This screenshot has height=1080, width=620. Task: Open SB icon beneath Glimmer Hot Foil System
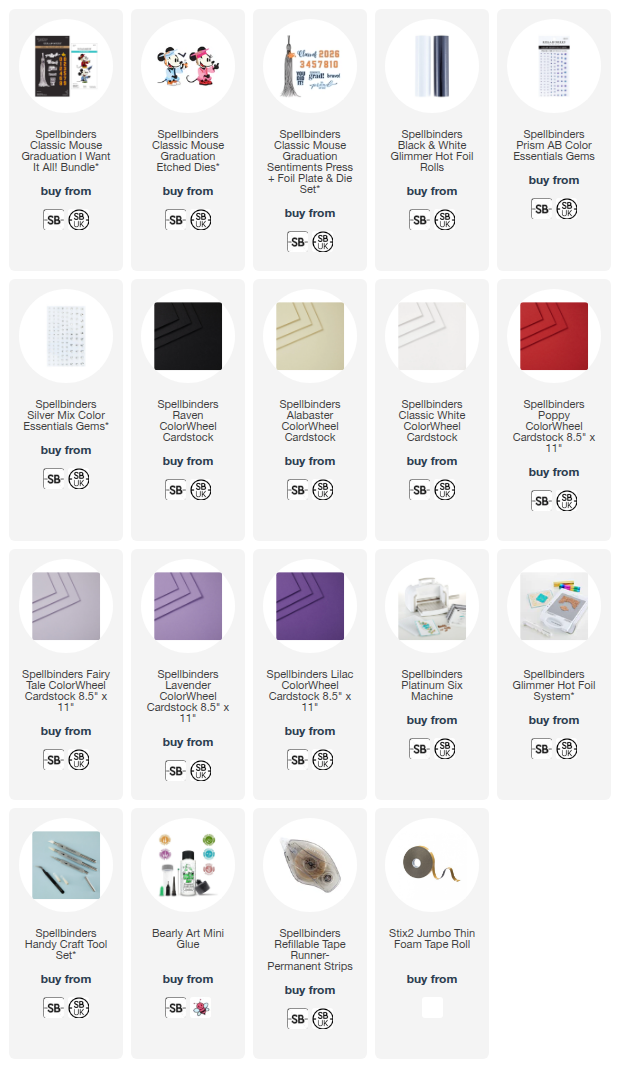[x=541, y=749]
